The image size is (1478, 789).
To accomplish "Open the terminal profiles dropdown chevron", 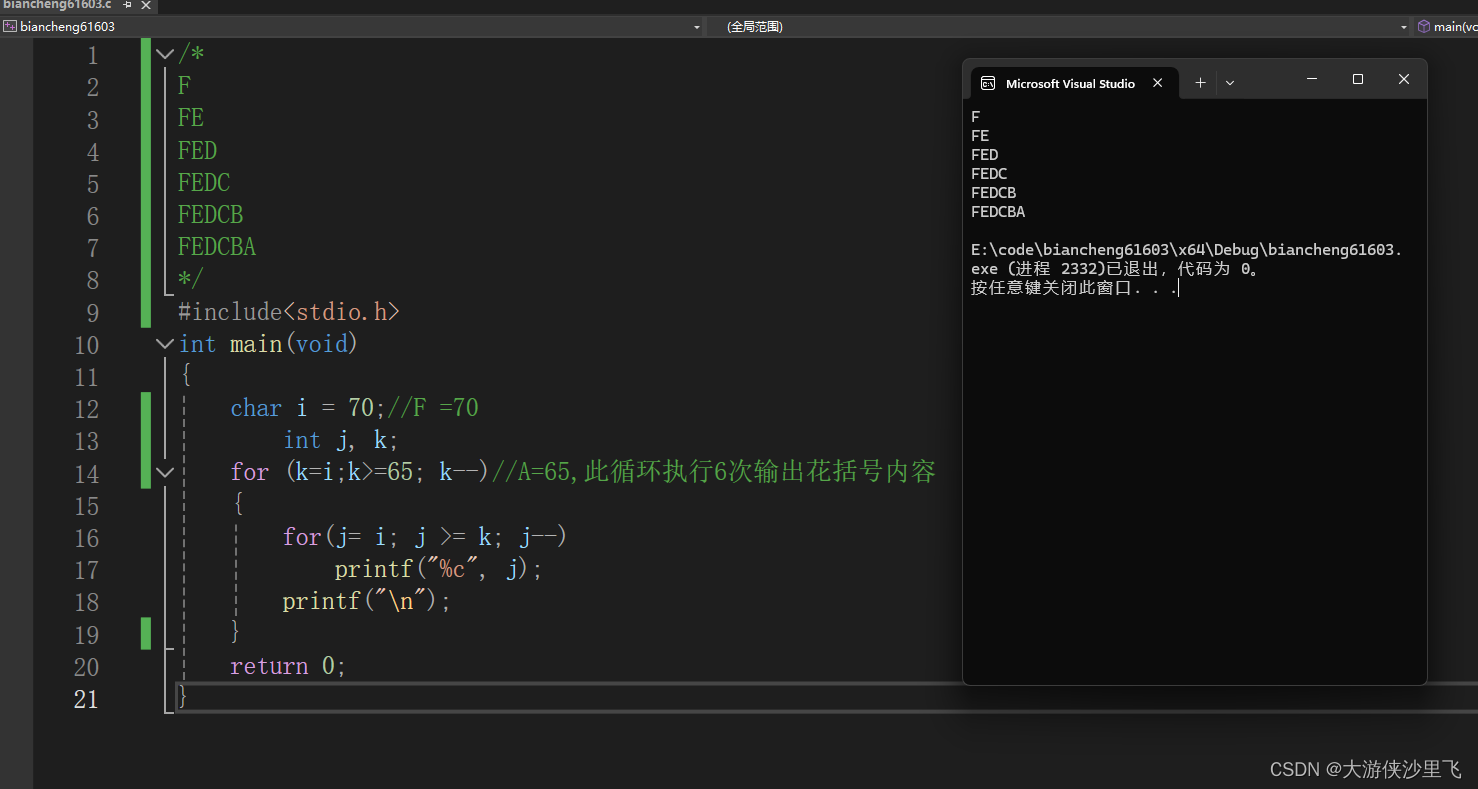I will click(x=1230, y=84).
